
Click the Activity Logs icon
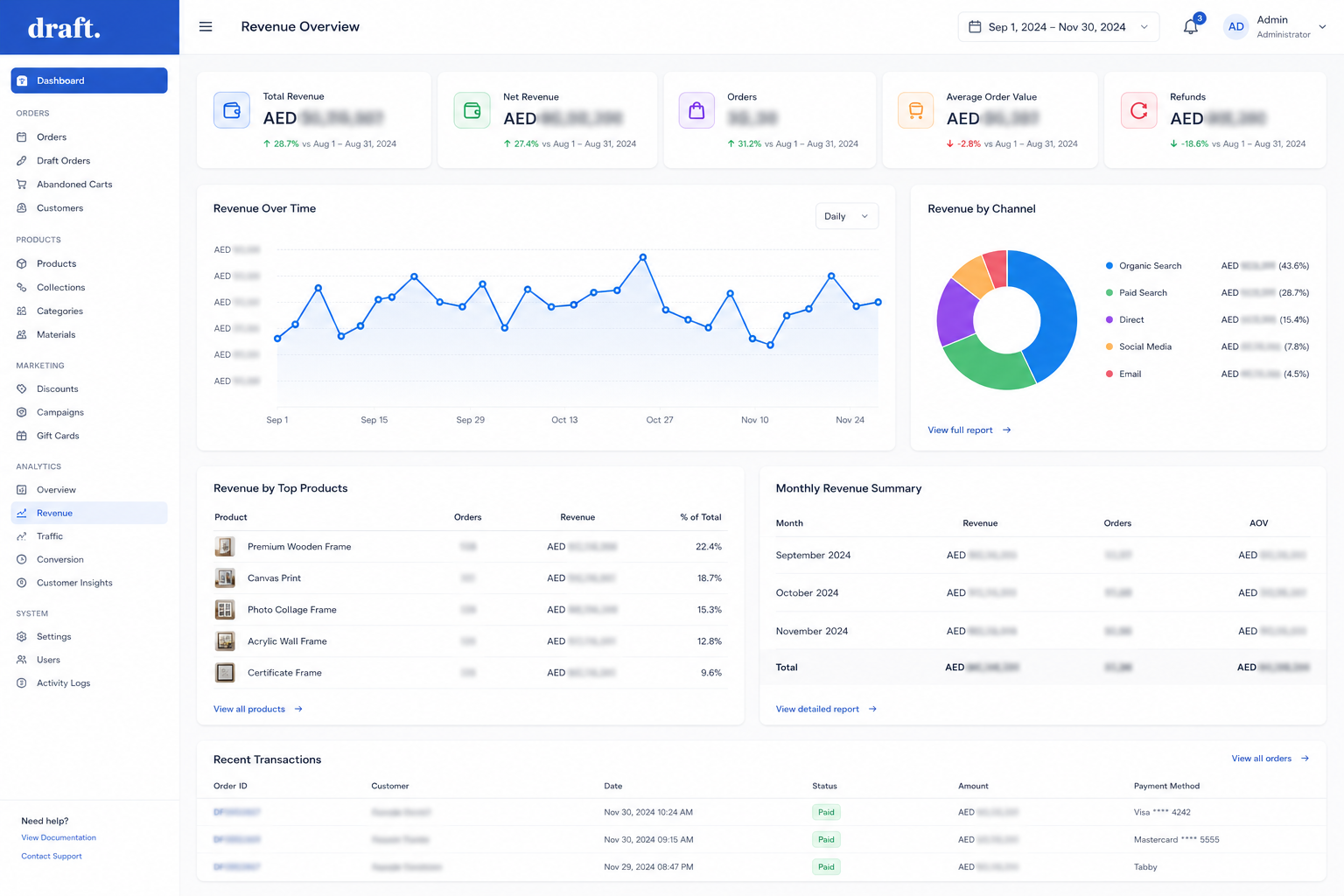pos(22,683)
